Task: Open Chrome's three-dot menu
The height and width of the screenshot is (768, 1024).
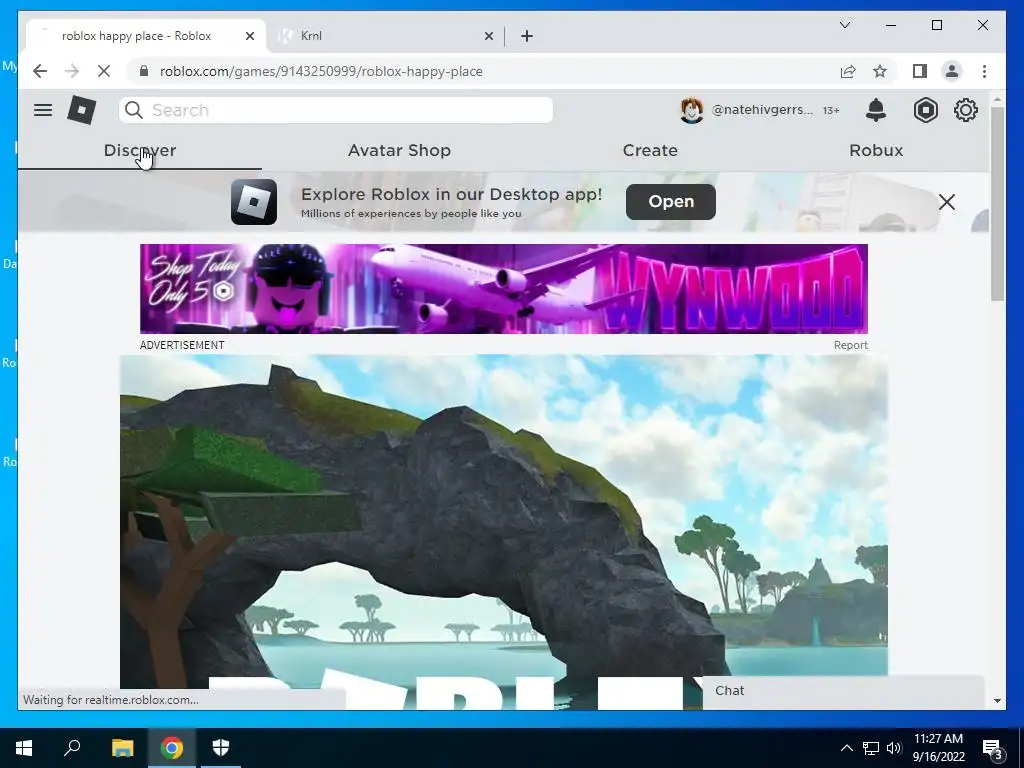Action: (984, 71)
